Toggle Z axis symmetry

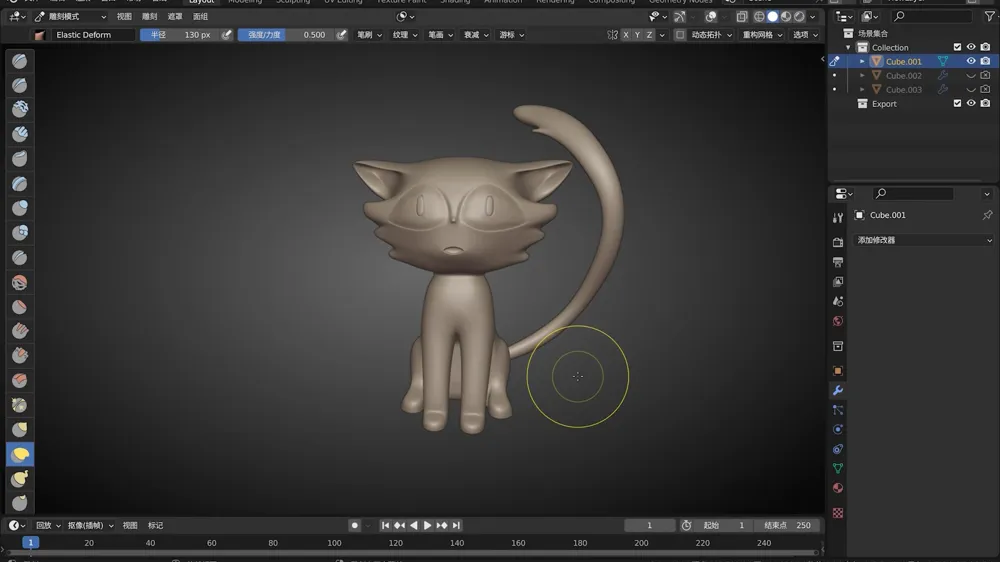pyautogui.click(x=649, y=35)
